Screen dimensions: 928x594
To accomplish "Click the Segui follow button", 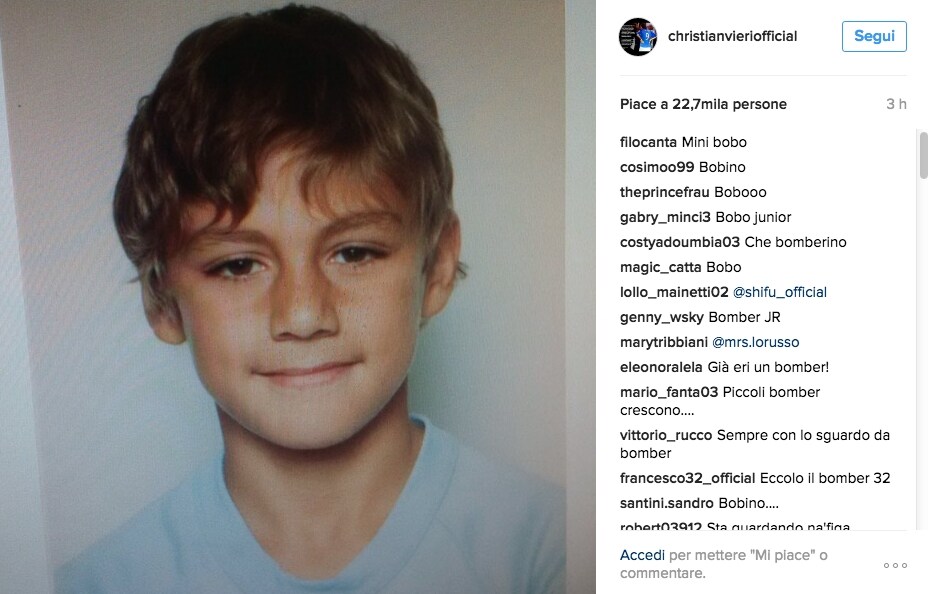I will (x=874, y=36).
